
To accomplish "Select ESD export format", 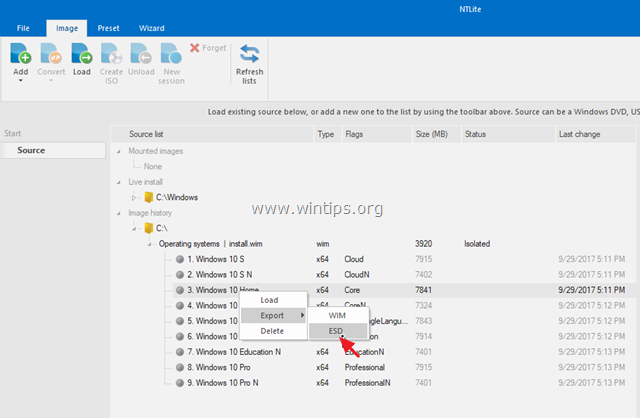I will pyautogui.click(x=338, y=331).
